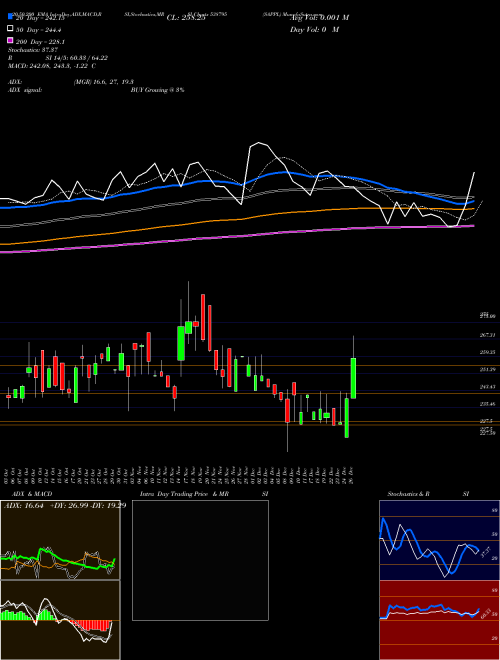This screenshot has width=500, height=660.
Task: Click the 251.39 price axis label
Action: (x=487, y=370)
